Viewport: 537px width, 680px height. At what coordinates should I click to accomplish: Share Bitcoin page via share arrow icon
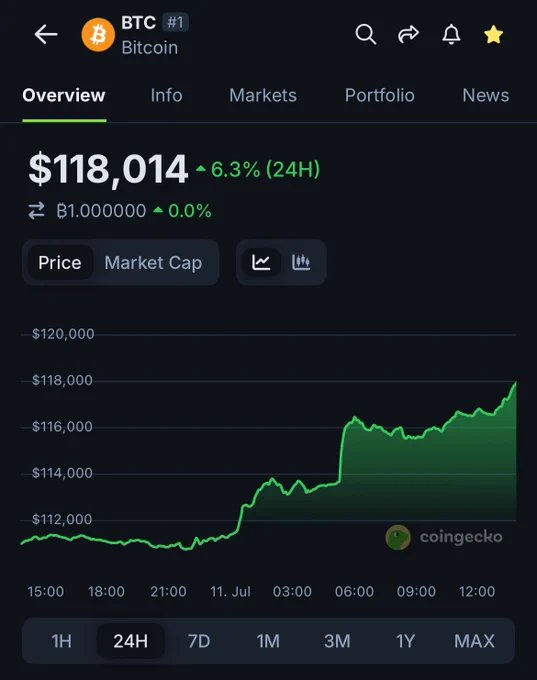(x=408, y=34)
